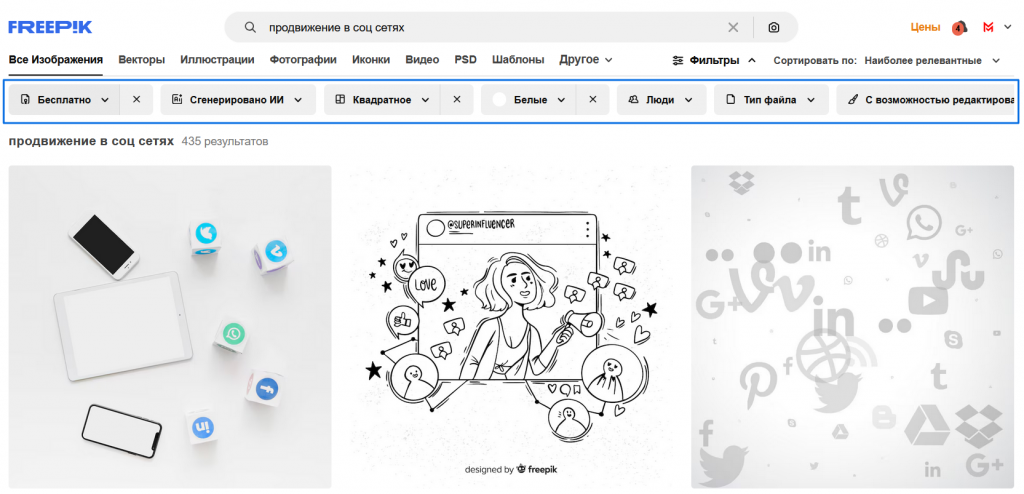
Task: Open the Люди filter dropdown
Action: [x=661, y=100]
